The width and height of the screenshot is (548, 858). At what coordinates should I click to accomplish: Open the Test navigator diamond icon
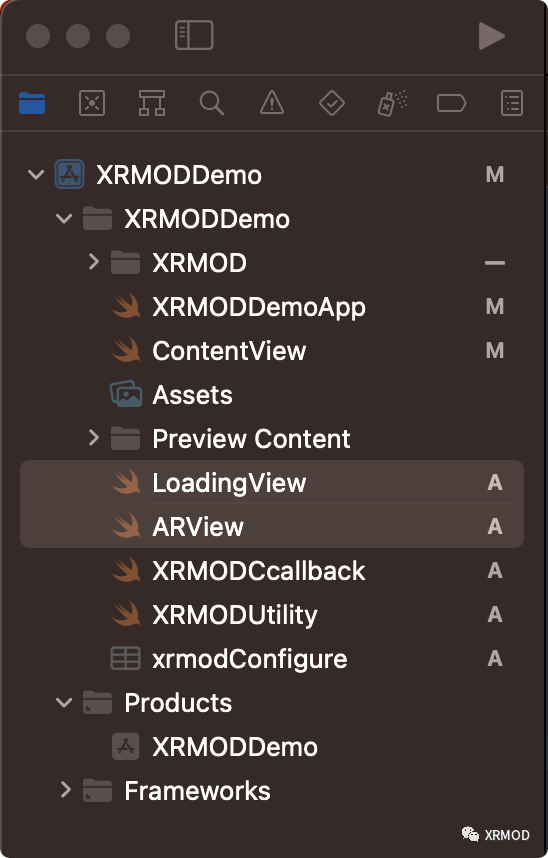[332, 103]
